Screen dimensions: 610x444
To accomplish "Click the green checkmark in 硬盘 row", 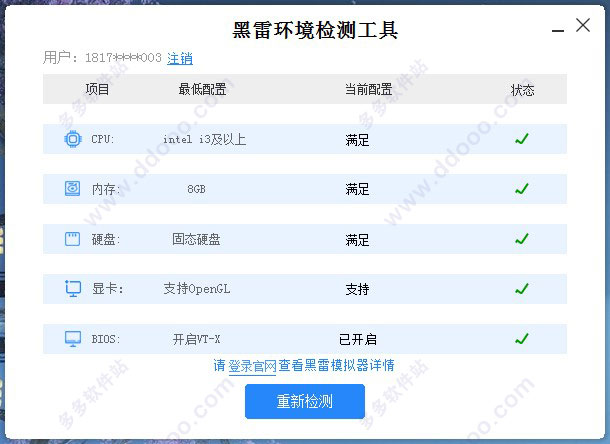I will tap(522, 239).
